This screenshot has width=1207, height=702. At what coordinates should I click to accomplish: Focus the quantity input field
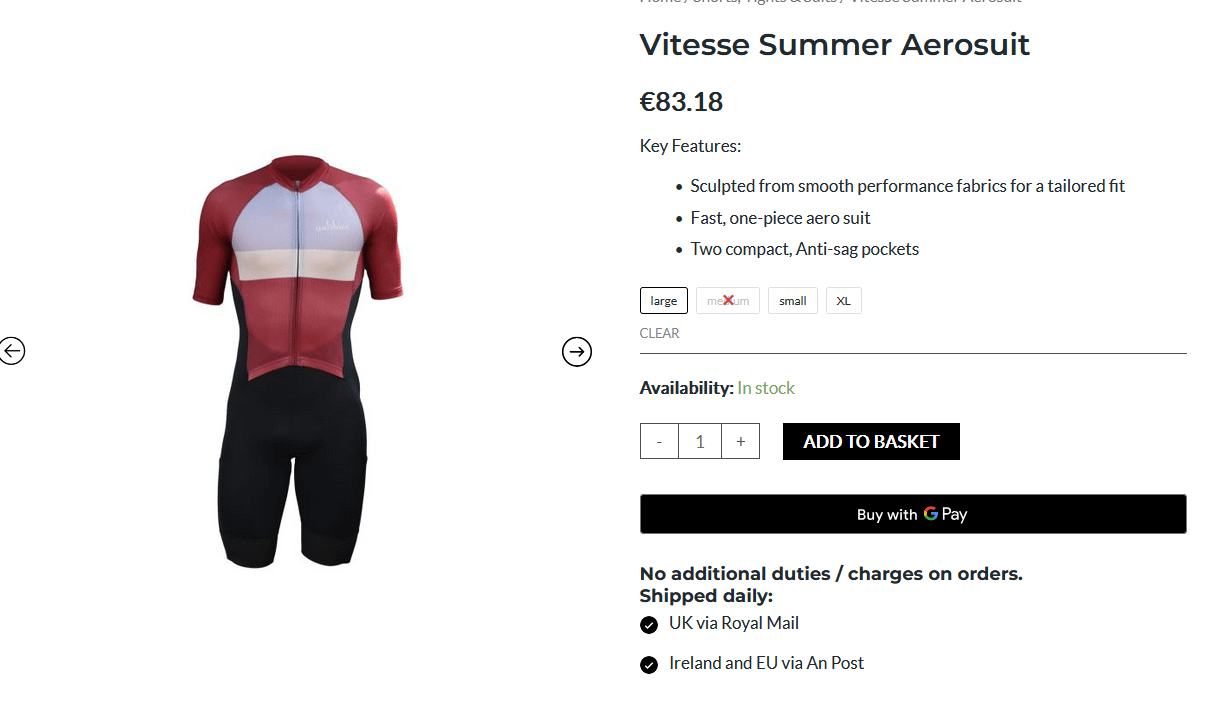tap(700, 441)
